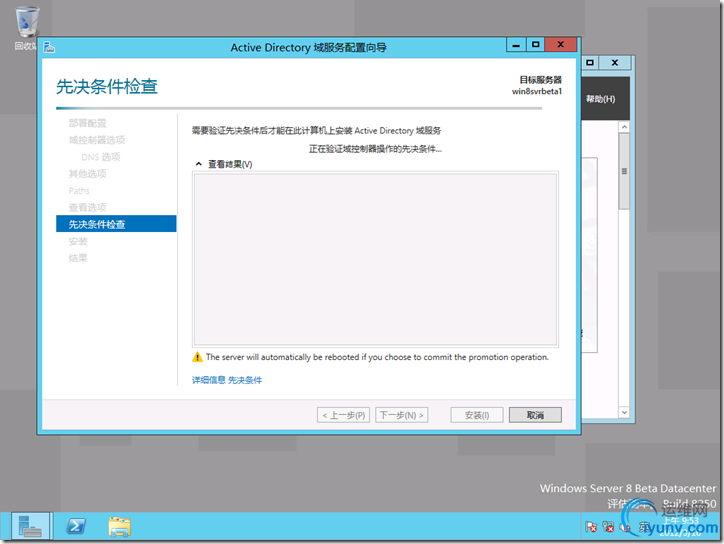724x544 pixels.
Task: Select 安装 step in sidebar
Action: click(78, 241)
